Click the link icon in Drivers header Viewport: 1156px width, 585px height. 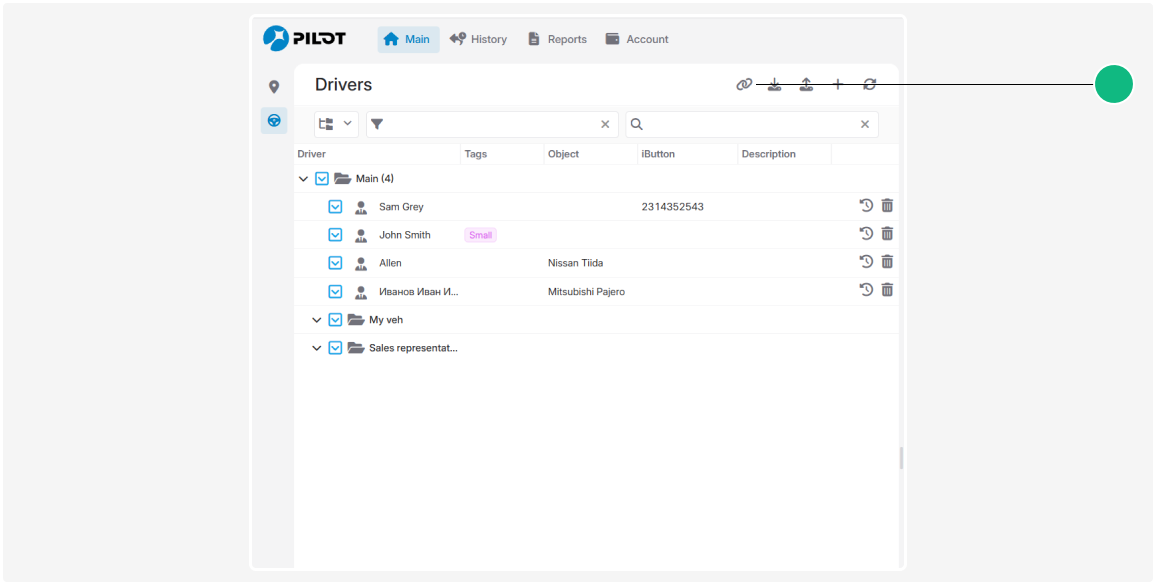point(744,85)
